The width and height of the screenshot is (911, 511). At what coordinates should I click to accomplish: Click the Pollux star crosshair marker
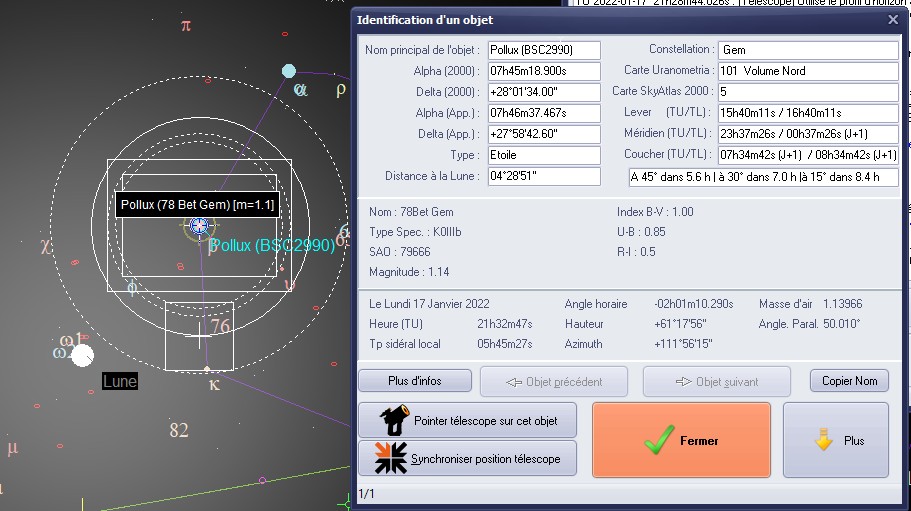click(198, 226)
